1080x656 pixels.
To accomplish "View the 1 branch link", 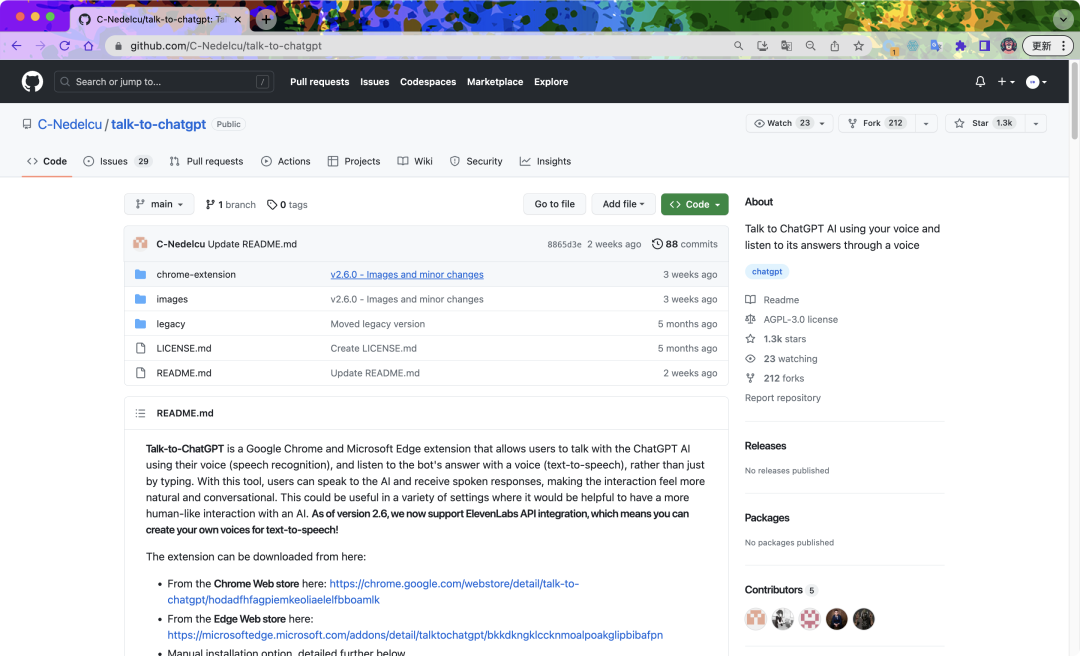I will click(231, 205).
